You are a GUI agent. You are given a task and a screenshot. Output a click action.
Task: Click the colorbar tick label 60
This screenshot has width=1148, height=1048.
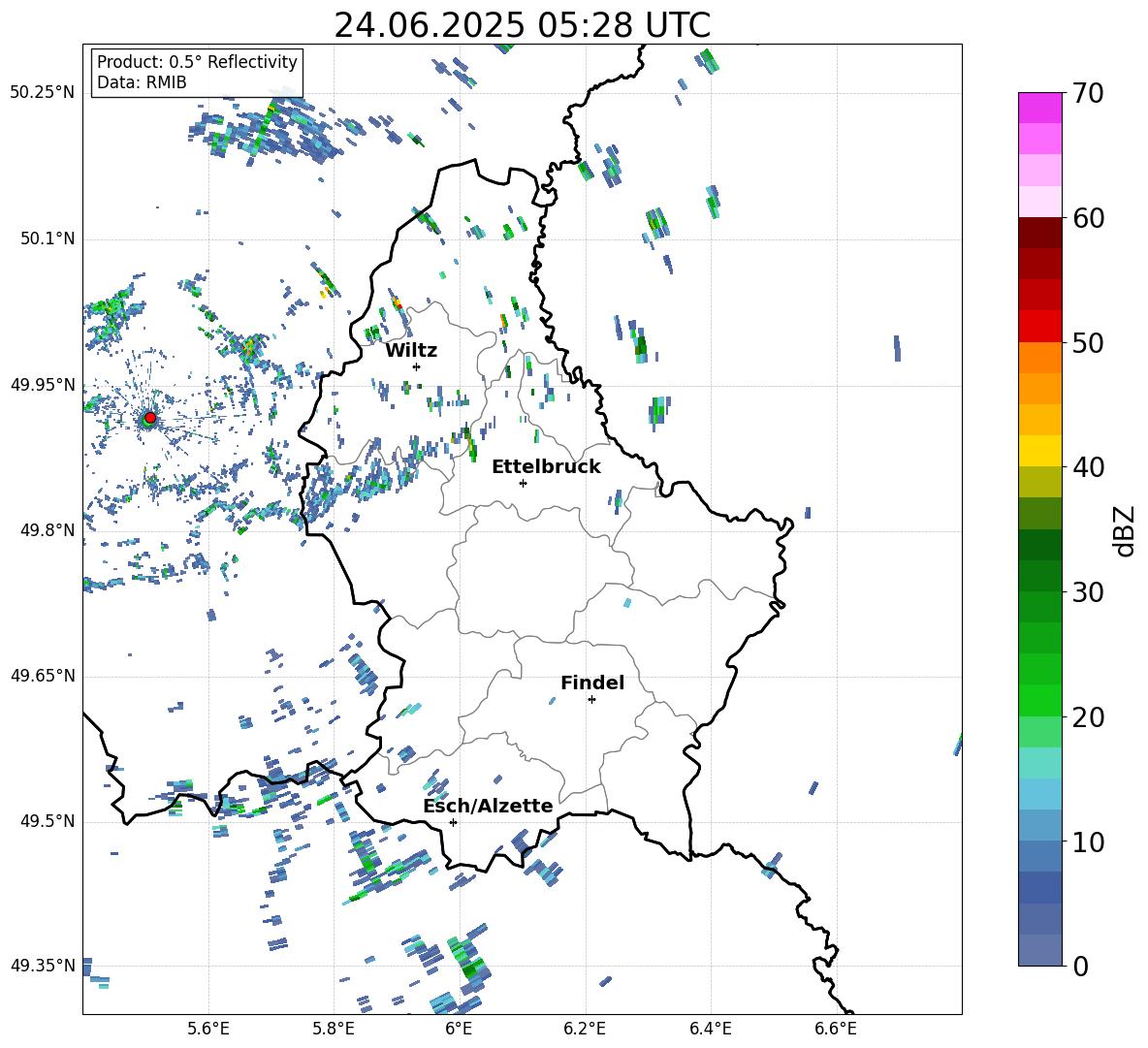1088,218
